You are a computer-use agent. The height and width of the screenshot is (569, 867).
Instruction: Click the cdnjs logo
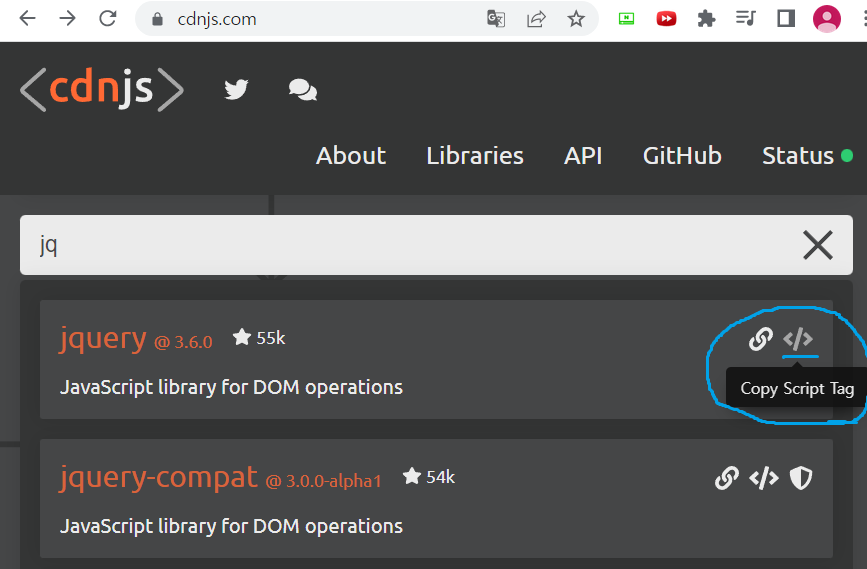[x=102, y=89]
